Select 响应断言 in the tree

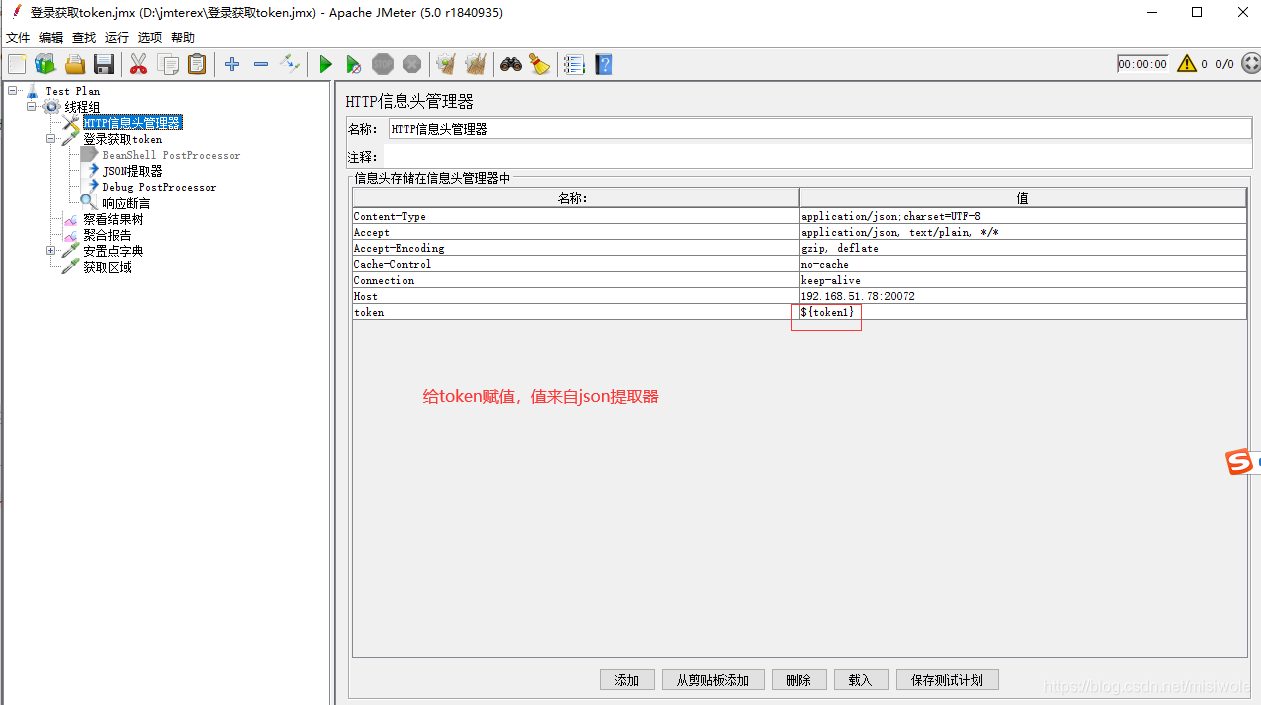[x=126, y=203]
